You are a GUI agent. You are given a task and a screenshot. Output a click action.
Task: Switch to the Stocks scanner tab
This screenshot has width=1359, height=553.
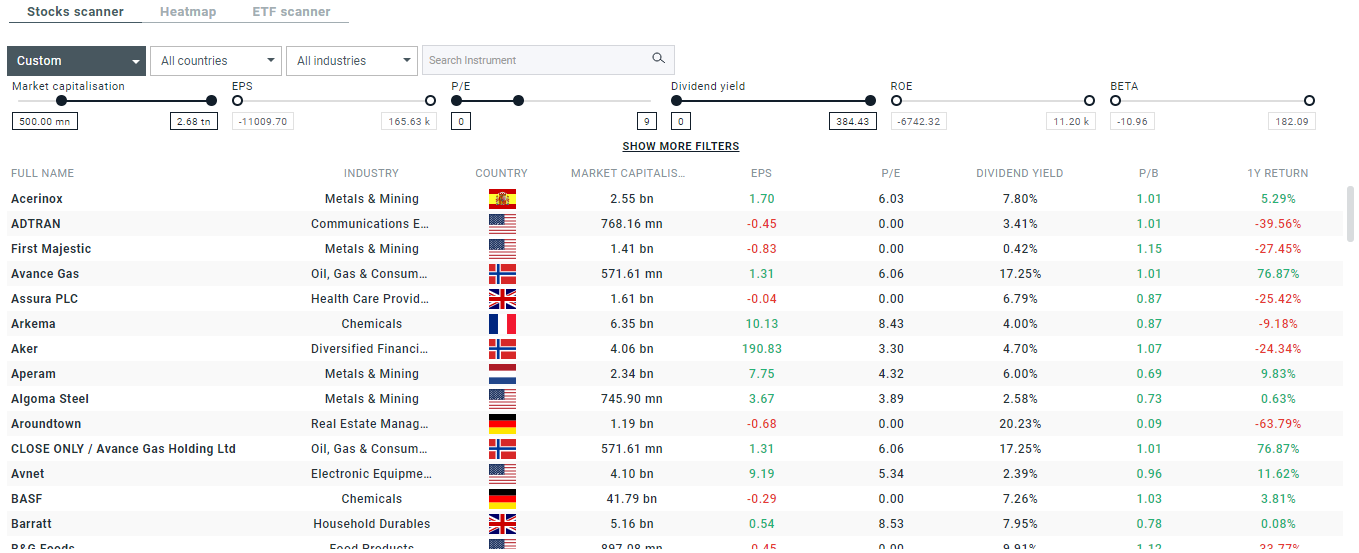(75, 12)
